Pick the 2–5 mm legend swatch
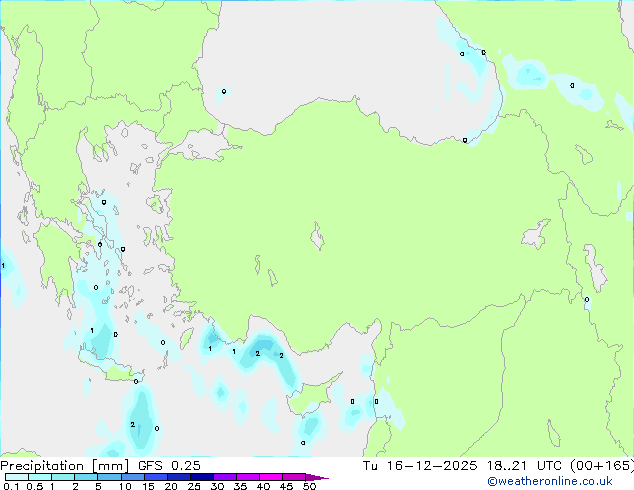 click(86, 477)
